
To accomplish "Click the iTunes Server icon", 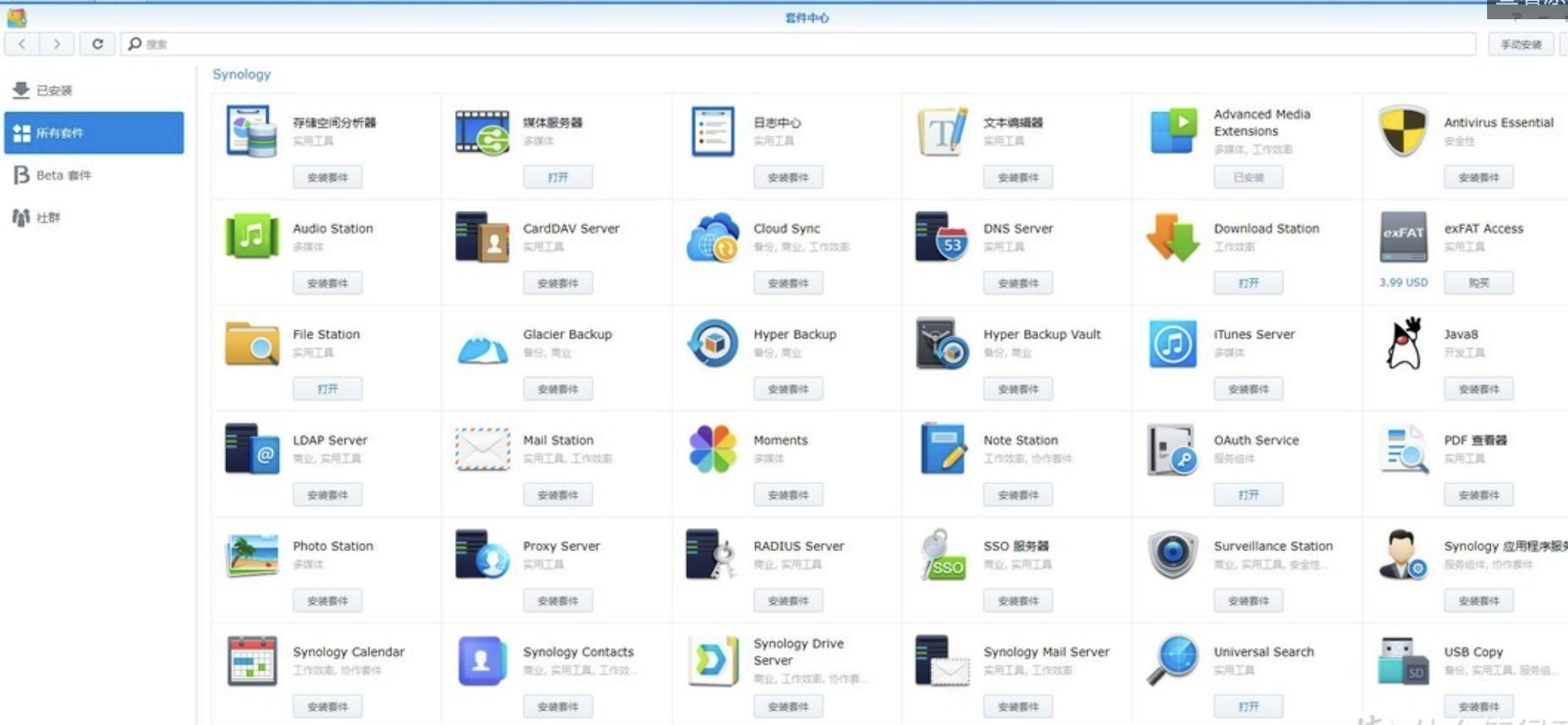I will pos(1173,343).
